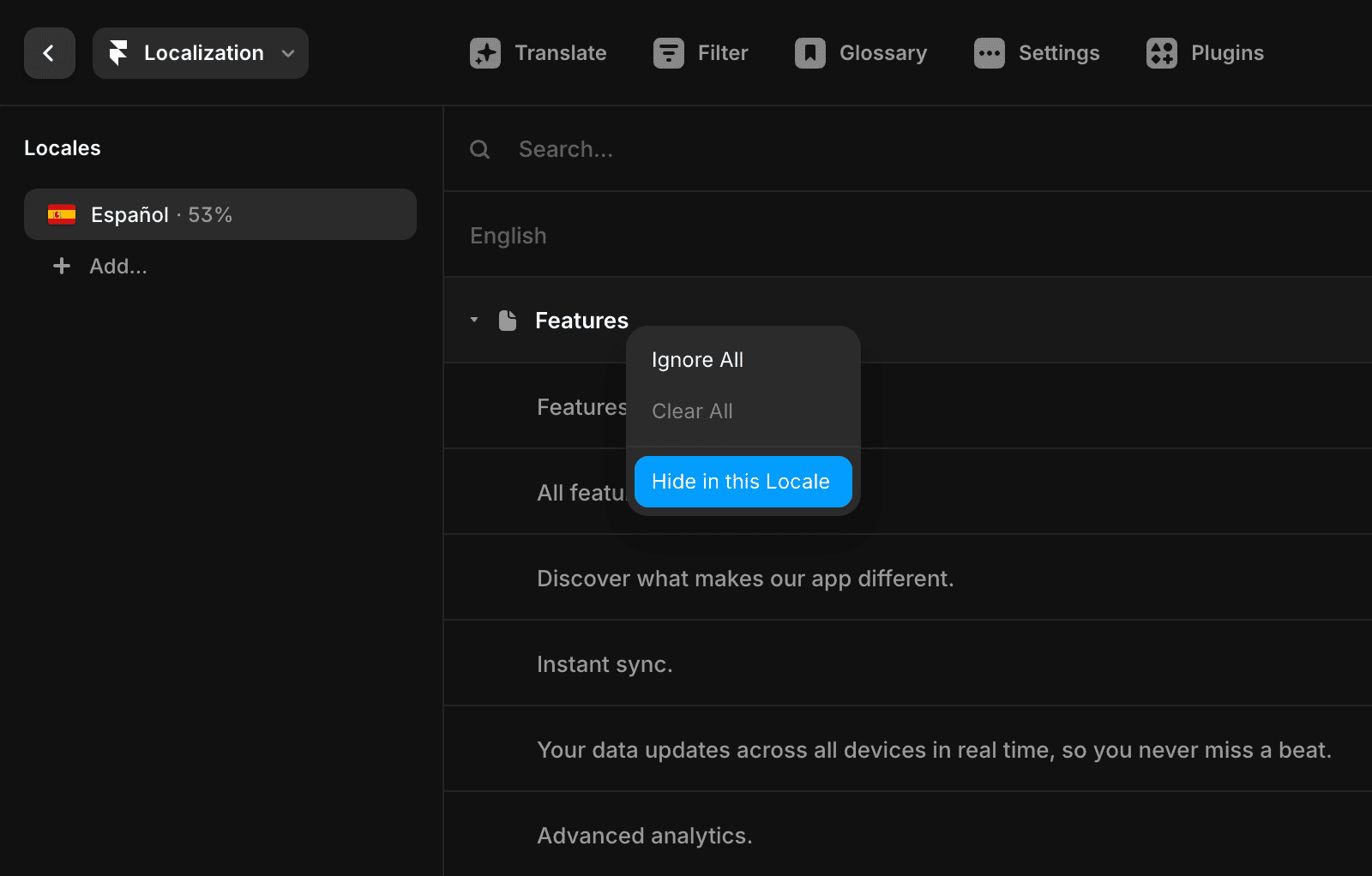Click the Hide in this Locale button

(x=743, y=481)
